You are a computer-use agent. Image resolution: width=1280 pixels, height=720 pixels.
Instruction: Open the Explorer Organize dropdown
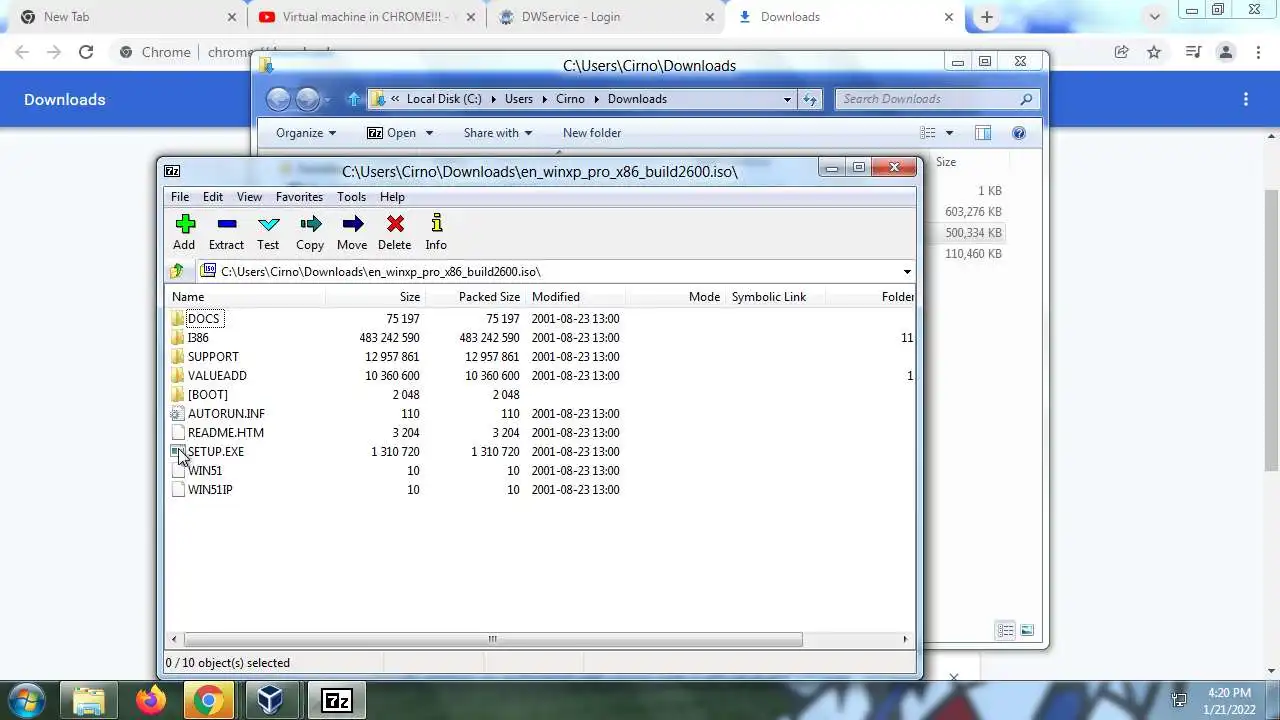(306, 133)
